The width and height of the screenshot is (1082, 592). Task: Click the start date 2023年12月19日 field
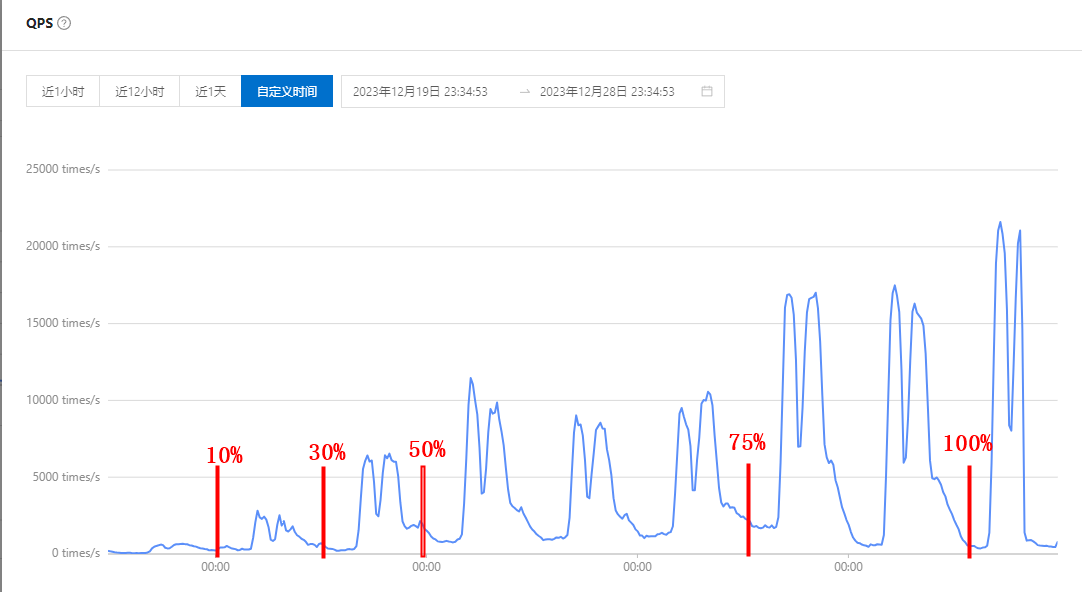pos(420,91)
